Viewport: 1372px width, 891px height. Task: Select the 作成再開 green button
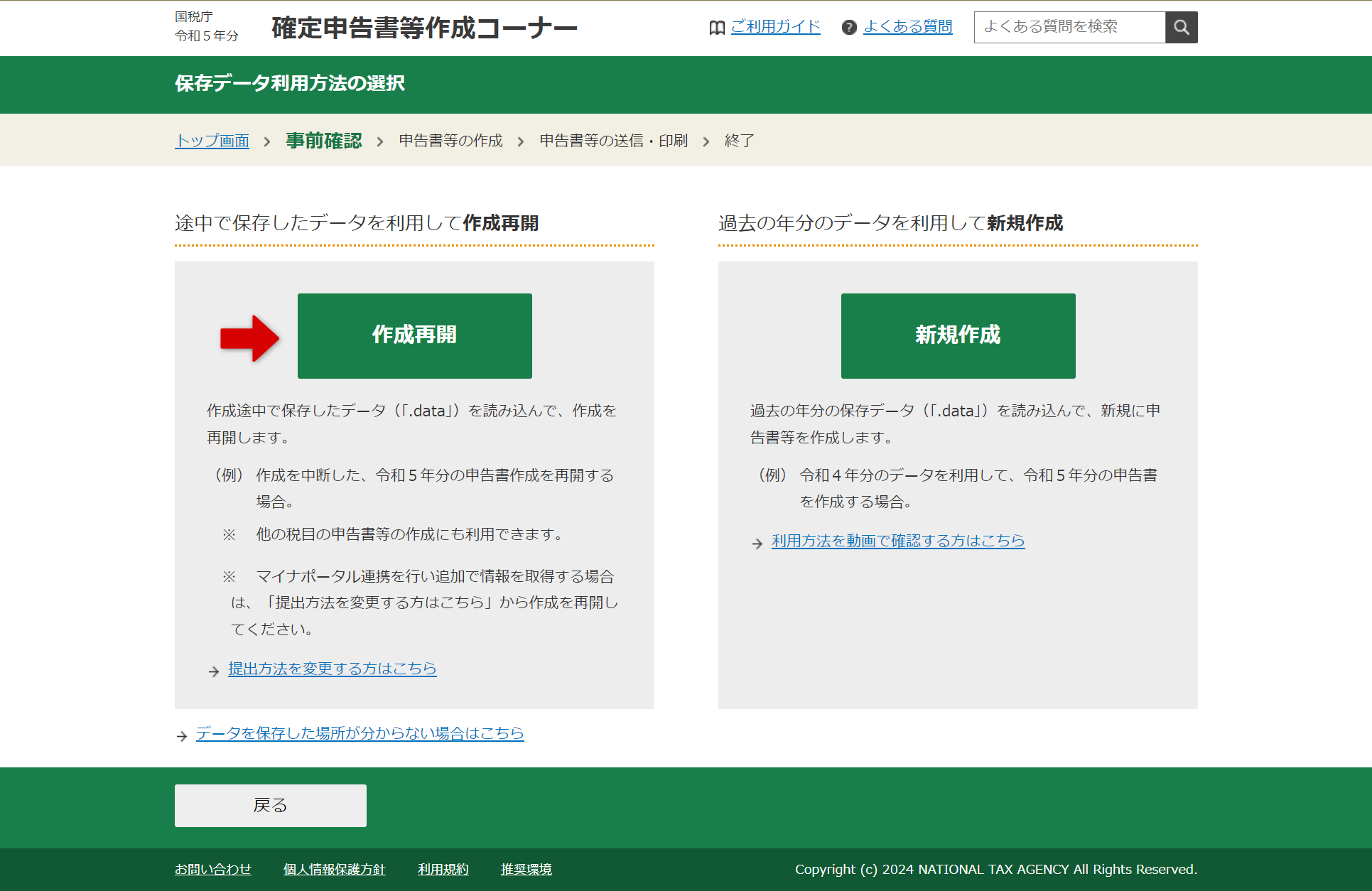414,335
